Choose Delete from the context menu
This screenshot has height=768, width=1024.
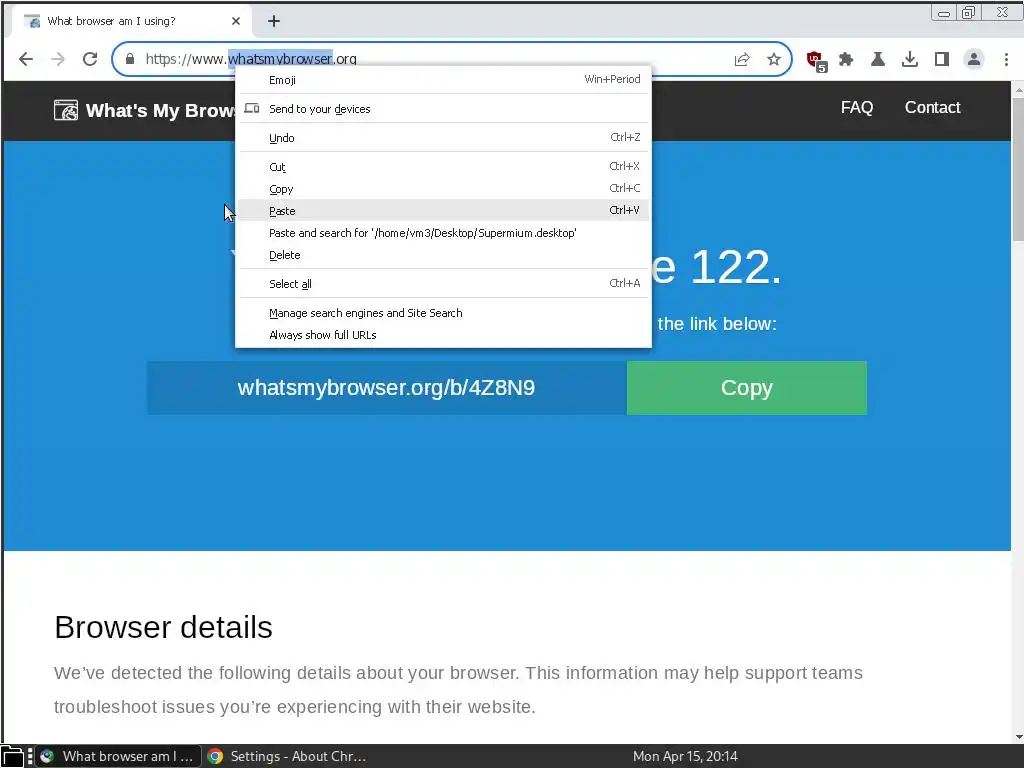tap(443, 255)
